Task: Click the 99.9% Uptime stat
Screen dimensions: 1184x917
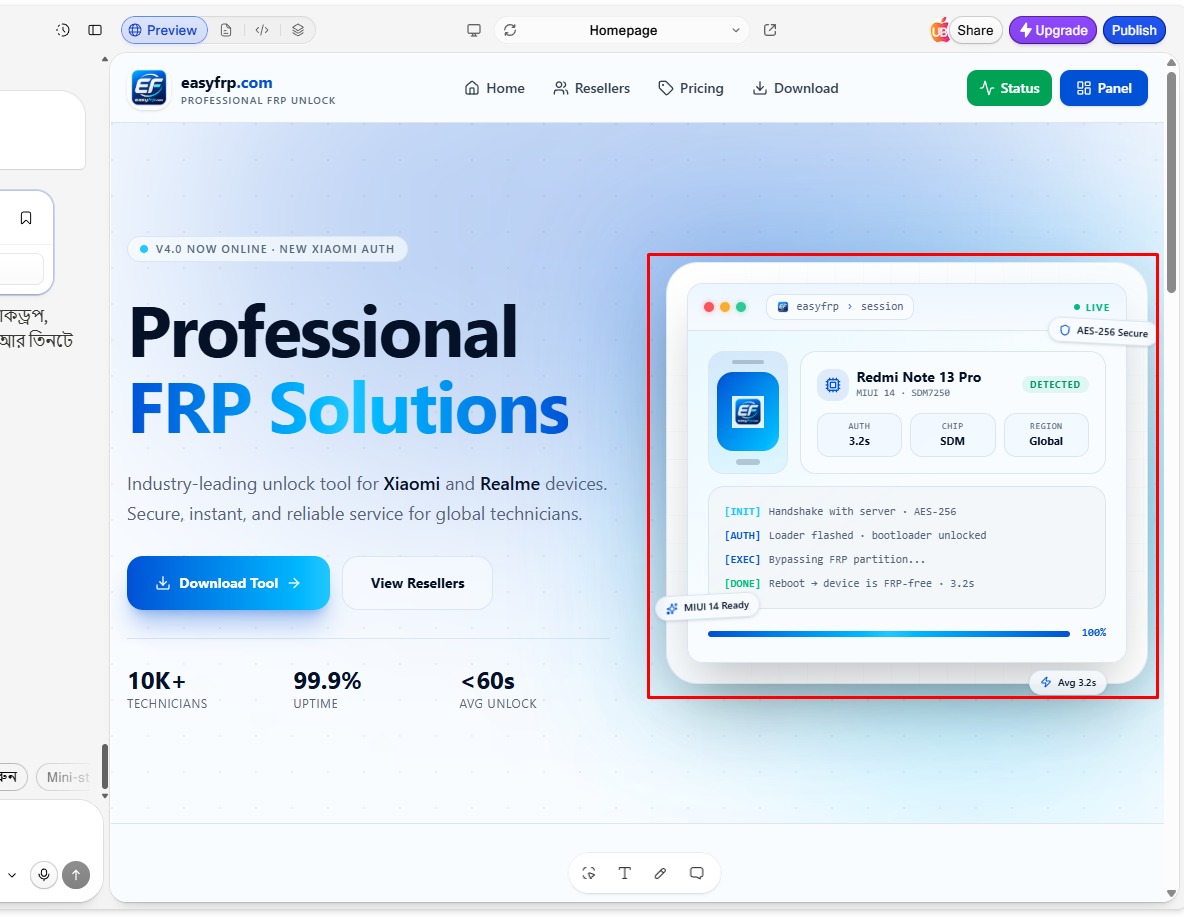Action: click(327, 690)
